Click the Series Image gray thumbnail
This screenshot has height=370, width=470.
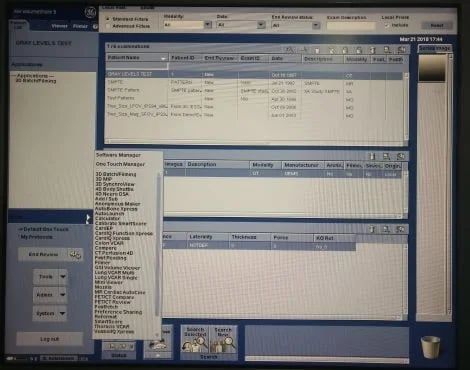432,68
